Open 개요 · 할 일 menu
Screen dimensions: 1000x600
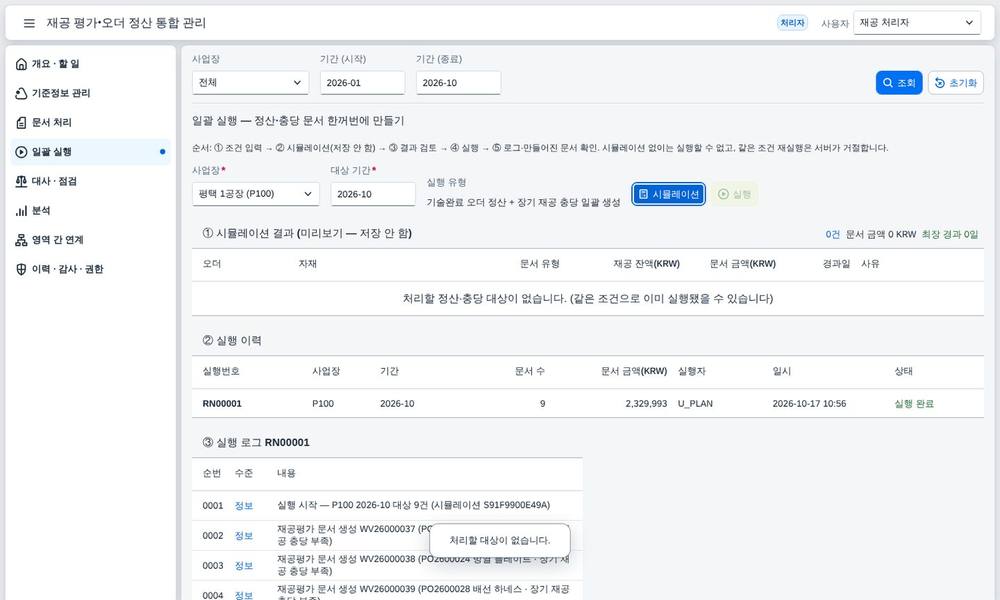(x=91, y=64)
